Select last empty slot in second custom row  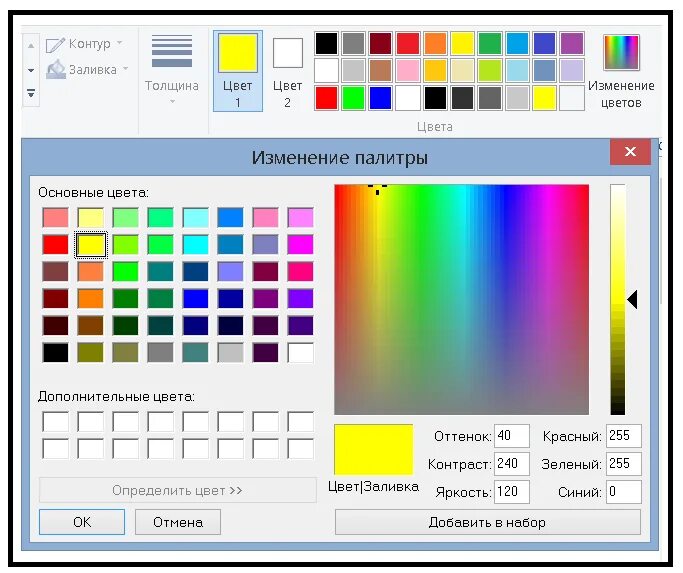(x=301, y=449)
